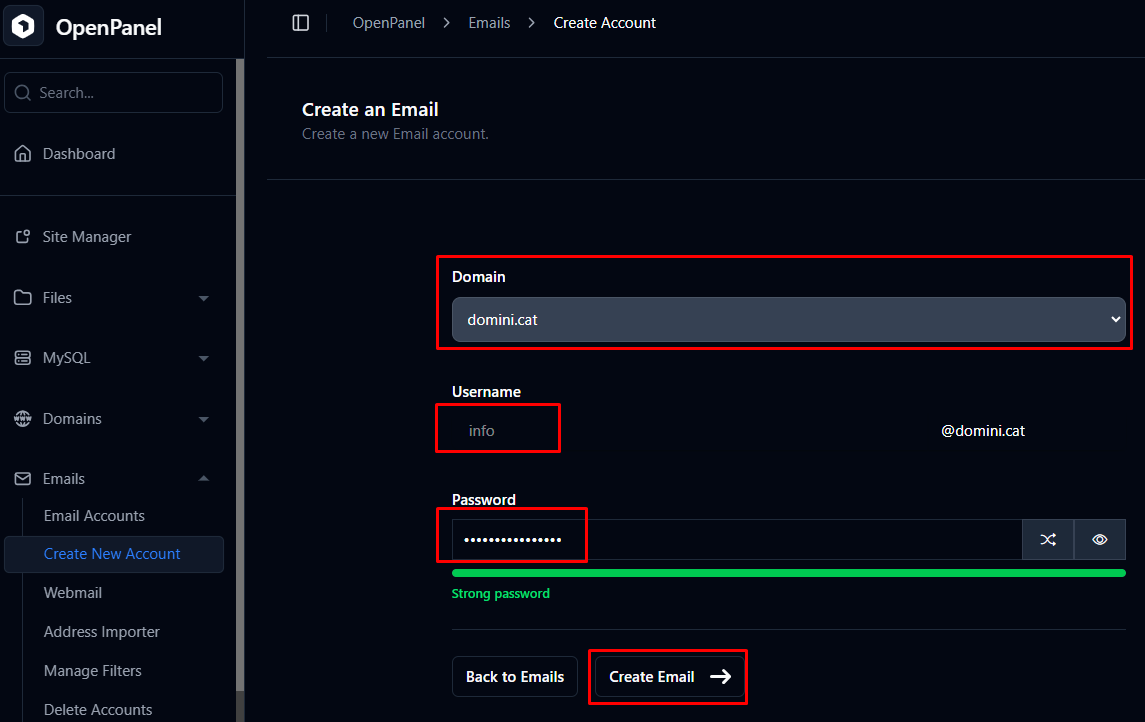Select Webmail from the Emails menu
The height and width of the screenshot is (722, 1145).
tap(73, 593)
